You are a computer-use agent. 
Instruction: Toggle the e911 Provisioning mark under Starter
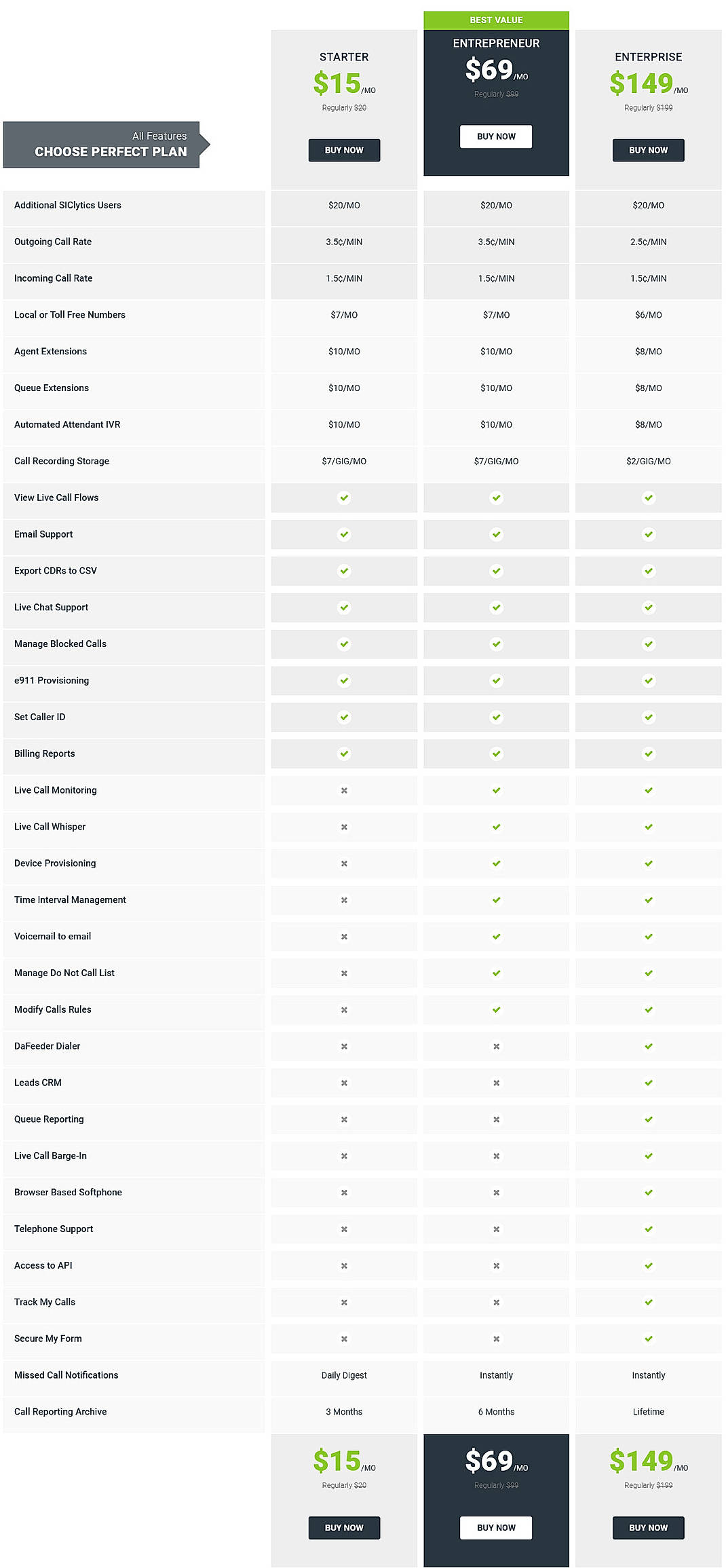(344, 680)
